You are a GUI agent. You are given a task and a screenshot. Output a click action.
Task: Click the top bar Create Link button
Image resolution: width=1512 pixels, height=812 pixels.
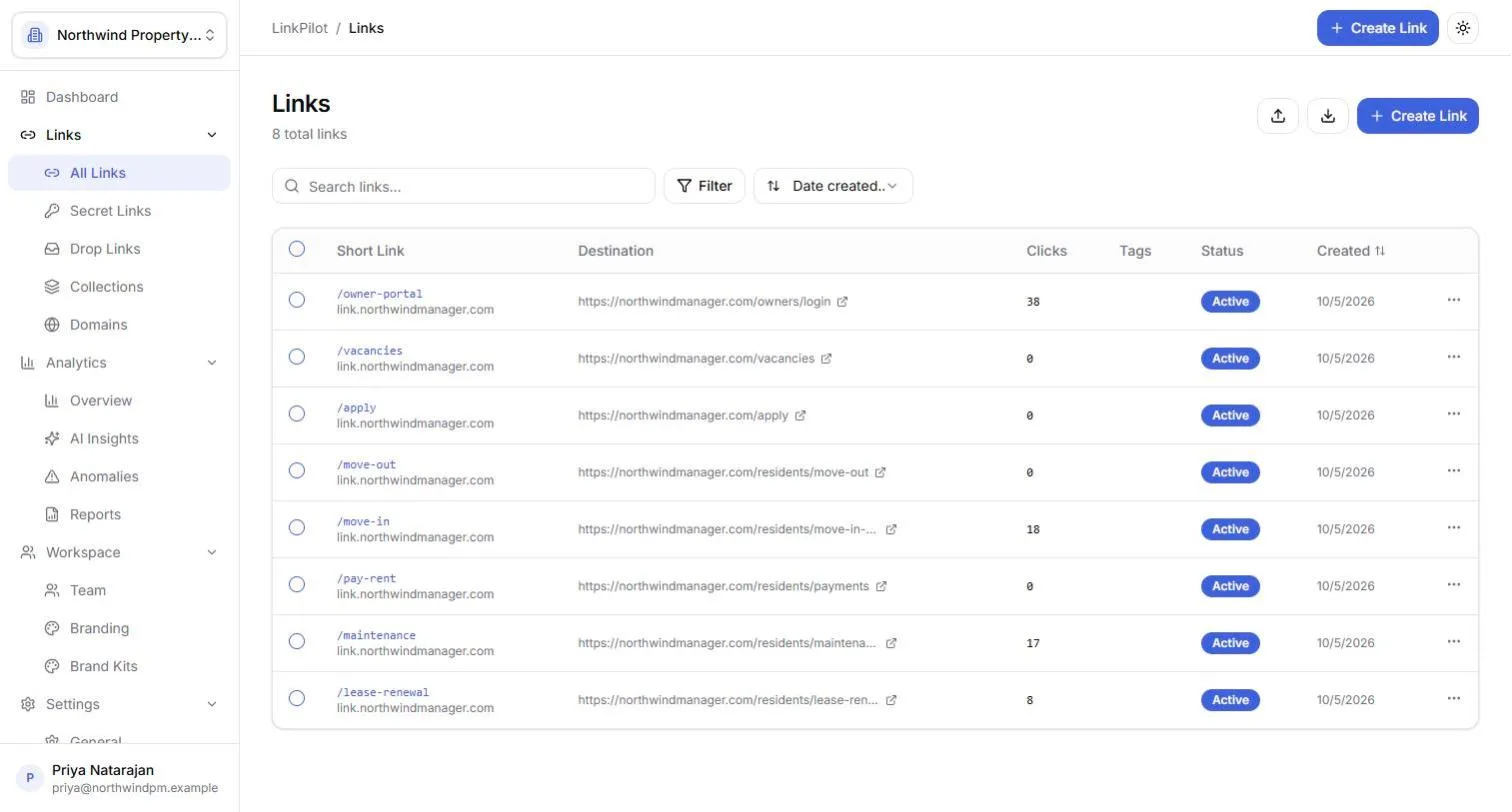[1377, 28]
